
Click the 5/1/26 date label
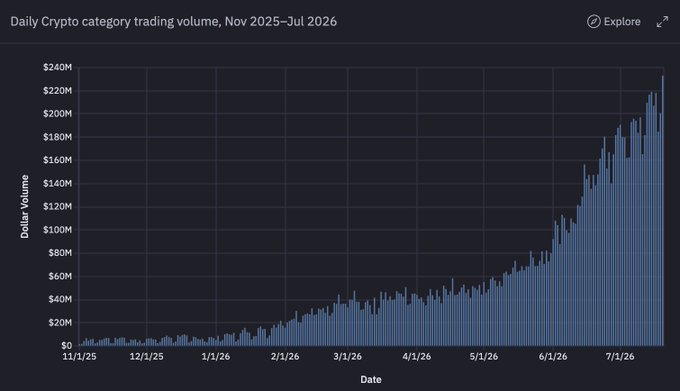coord(484,357)
